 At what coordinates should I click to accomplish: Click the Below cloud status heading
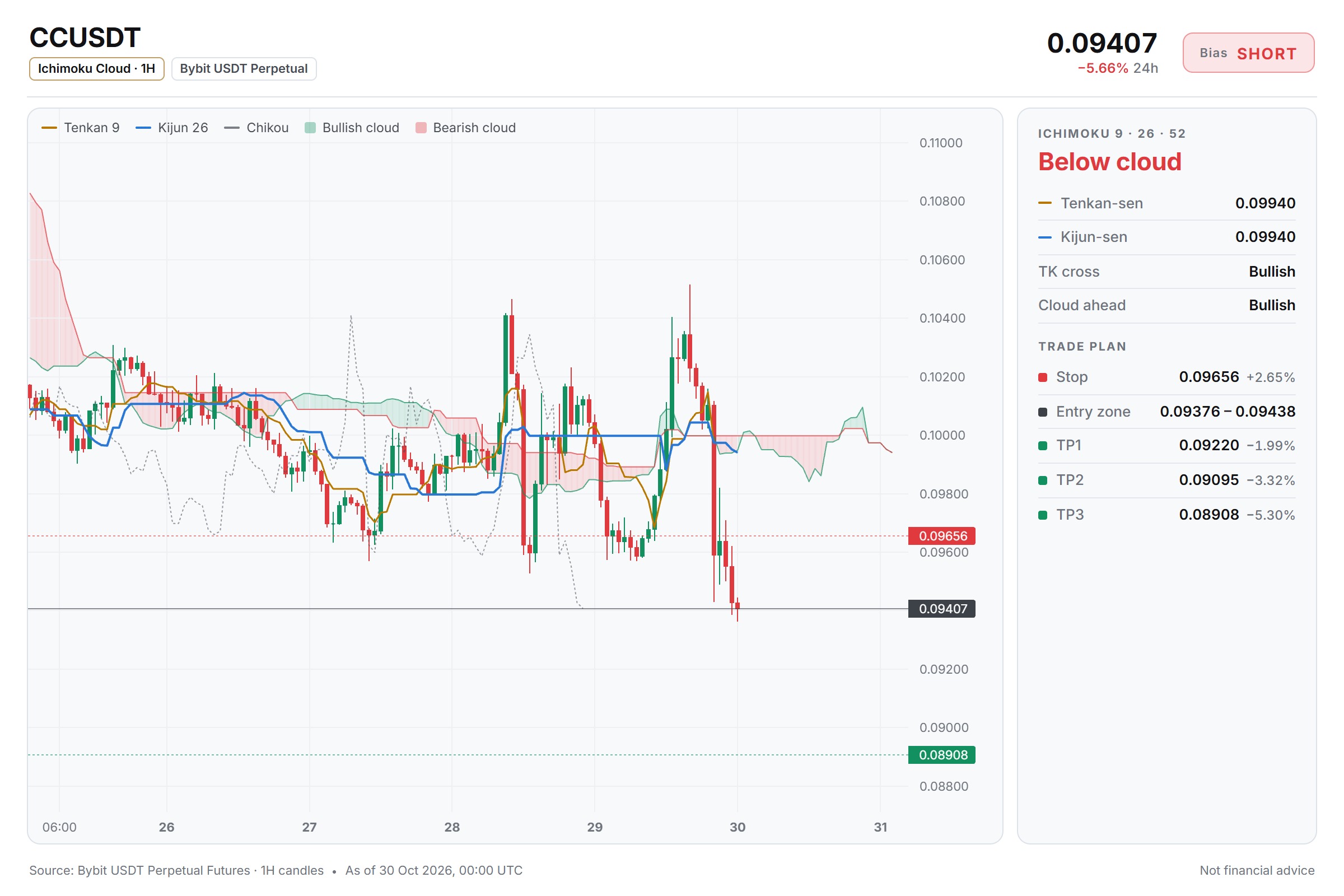(x=1110, y=162)
